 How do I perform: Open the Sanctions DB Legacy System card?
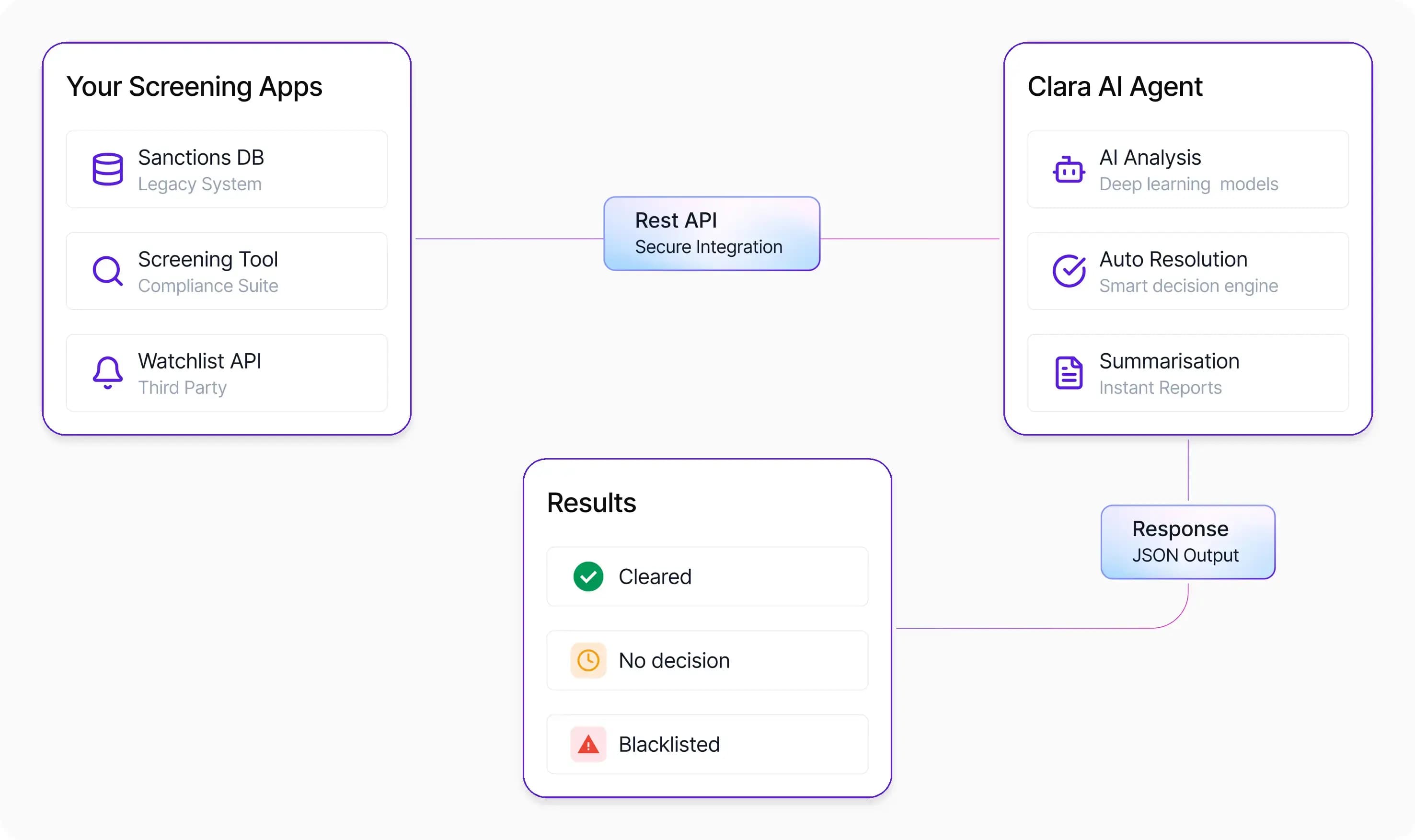point(226,169)
